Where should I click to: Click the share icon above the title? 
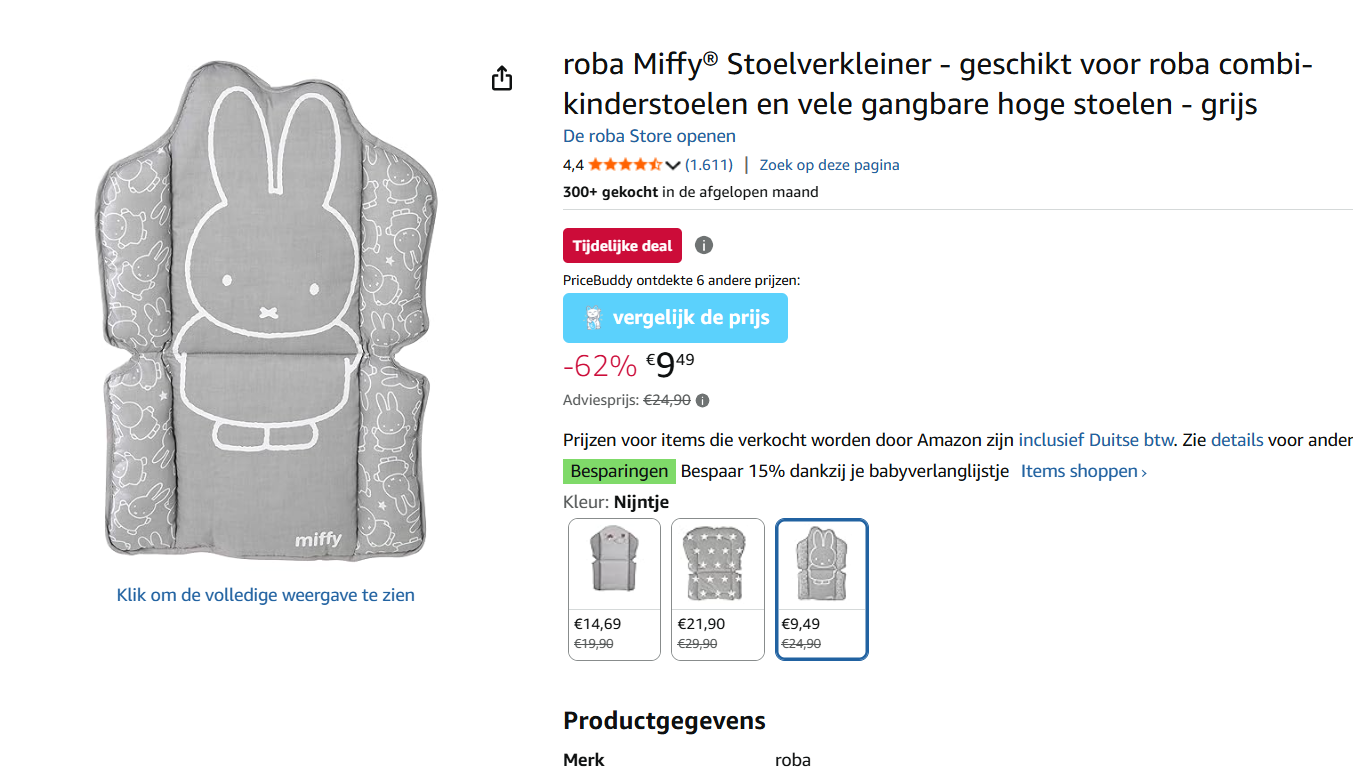coord(501,76)
